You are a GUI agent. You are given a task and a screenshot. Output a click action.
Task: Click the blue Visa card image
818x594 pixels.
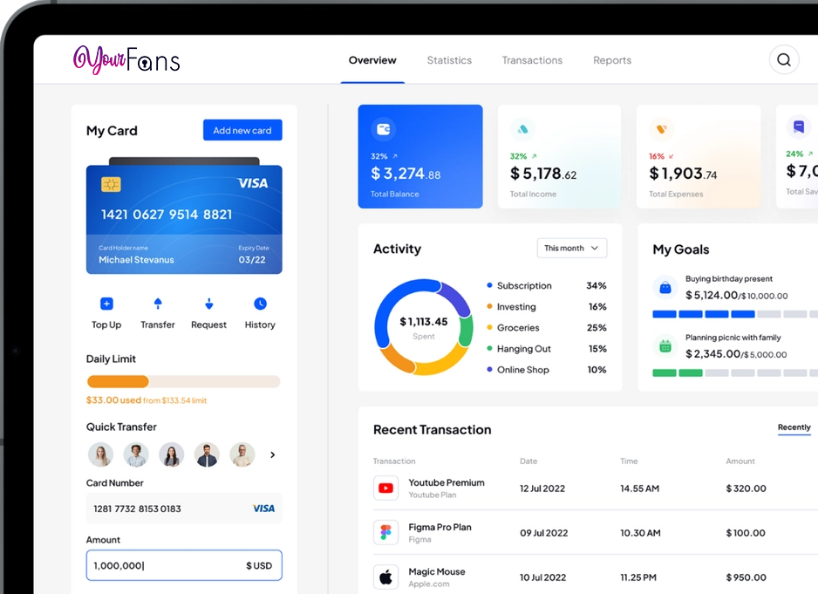click(x=184, y=220)
